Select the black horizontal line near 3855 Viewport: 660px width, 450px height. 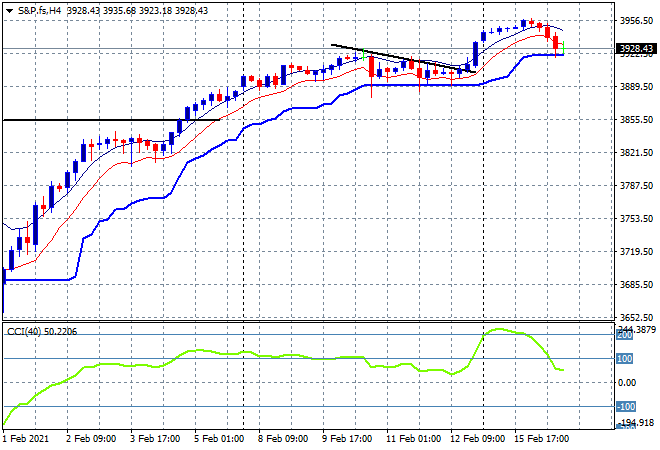[90, 120]
